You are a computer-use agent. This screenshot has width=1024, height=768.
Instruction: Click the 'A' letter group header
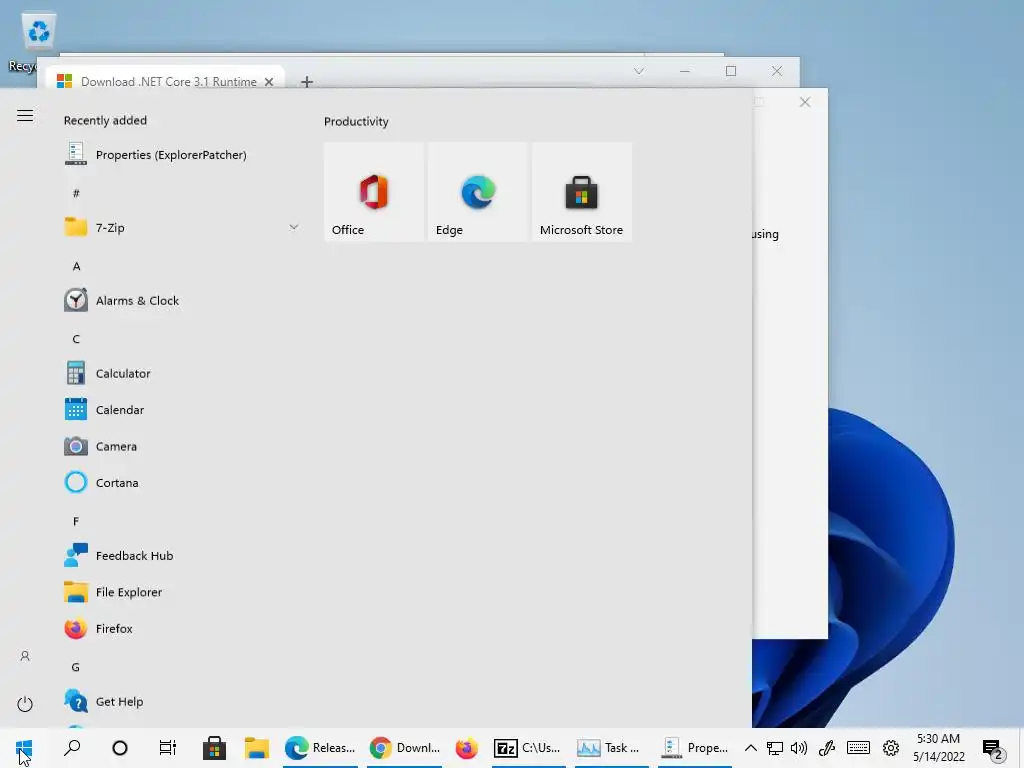coord(76,266)
